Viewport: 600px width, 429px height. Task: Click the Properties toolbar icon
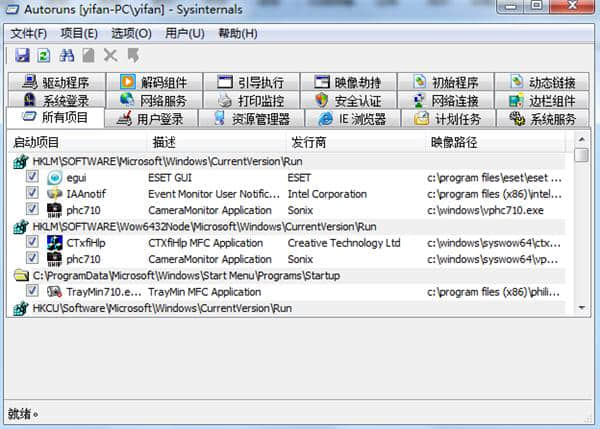[88, 55]
